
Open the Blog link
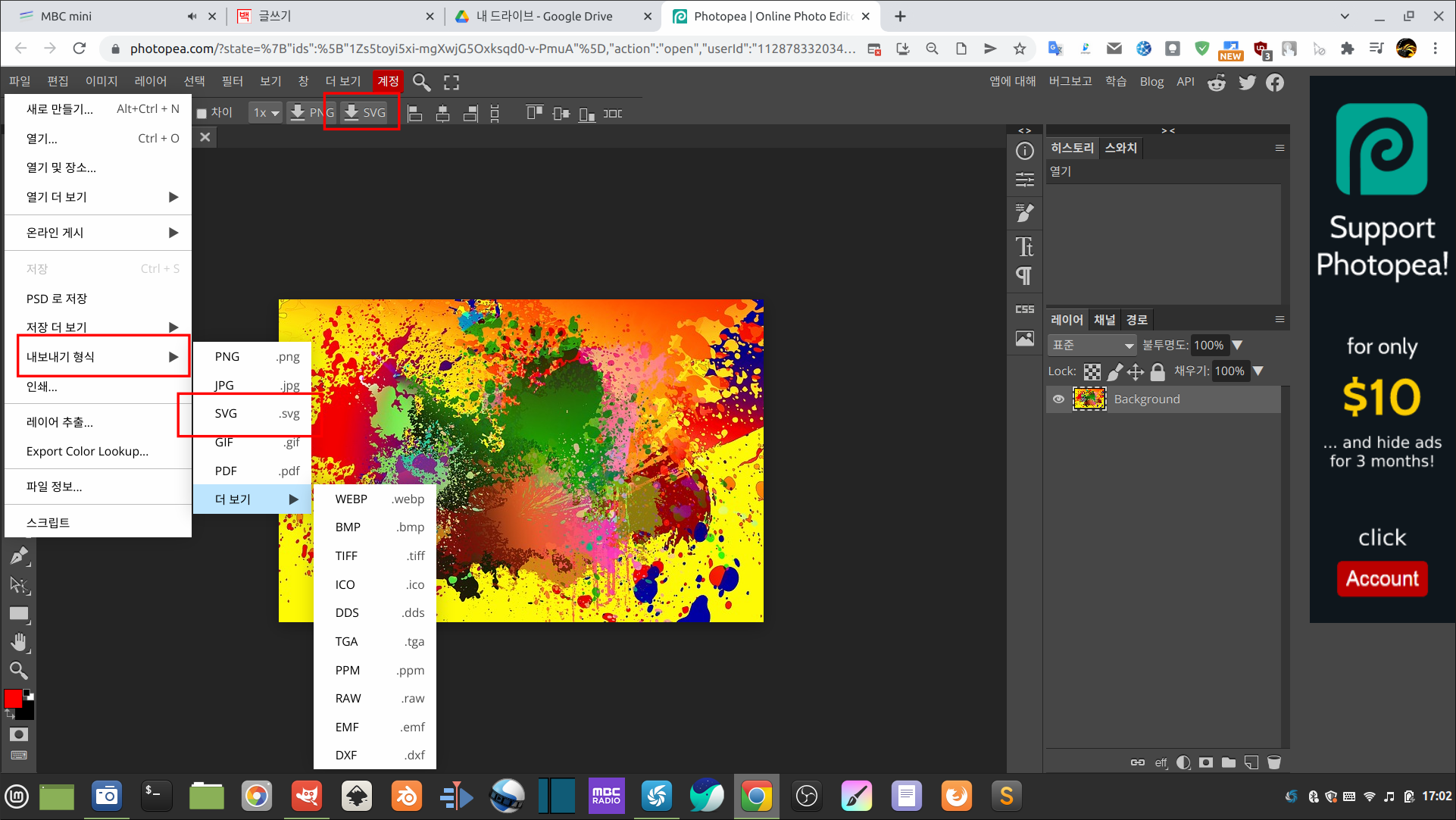click(1151, 82)
